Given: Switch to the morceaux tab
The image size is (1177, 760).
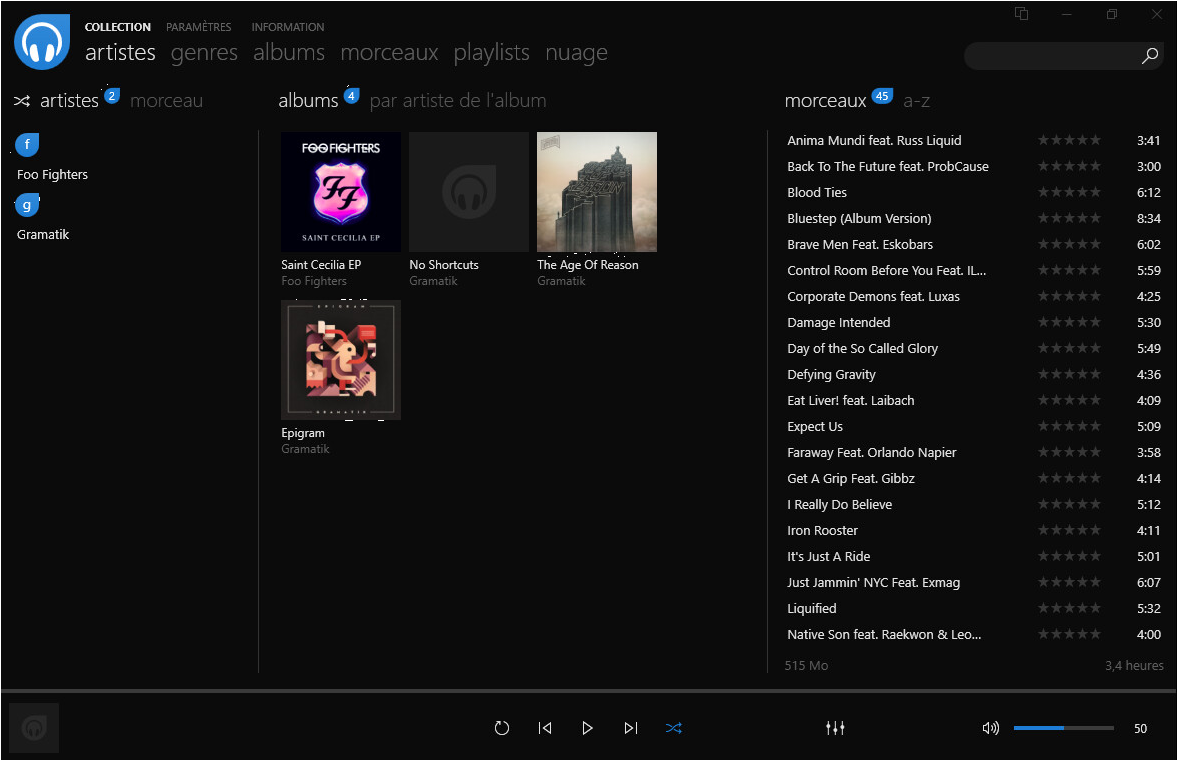Looking at the screenshot, I should tap(390, 53).
